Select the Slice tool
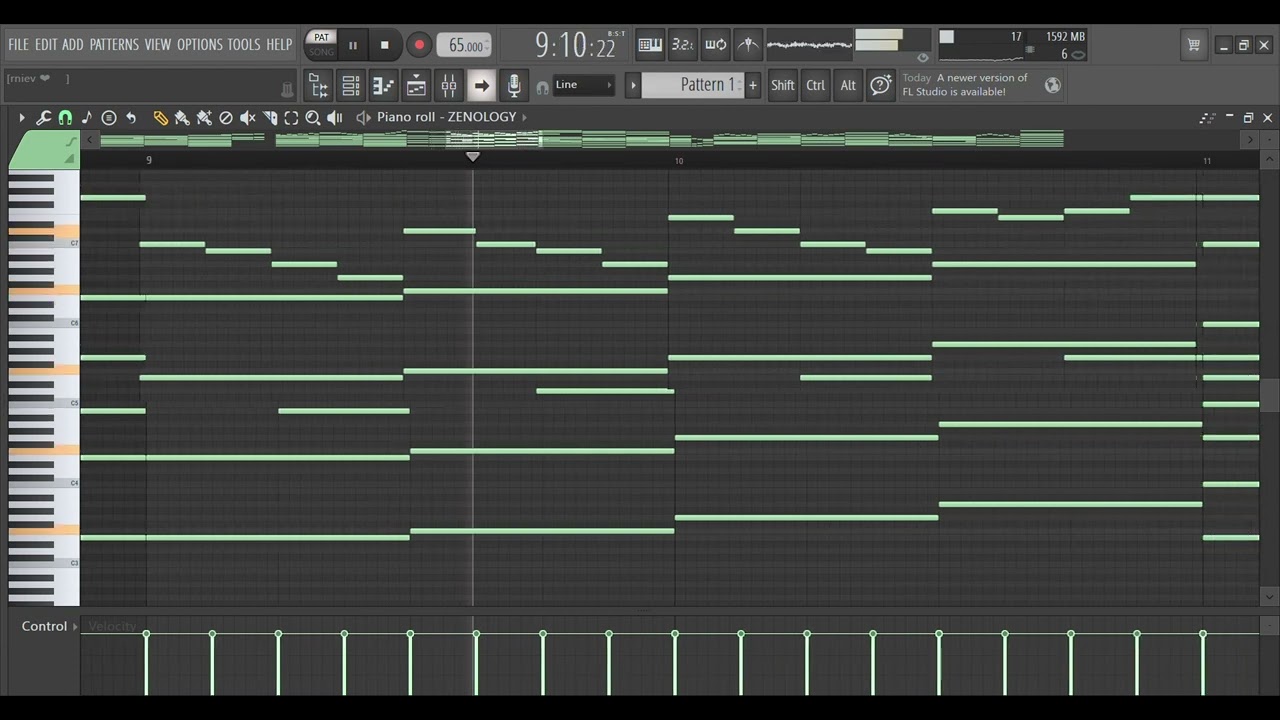 click(270, 118)
